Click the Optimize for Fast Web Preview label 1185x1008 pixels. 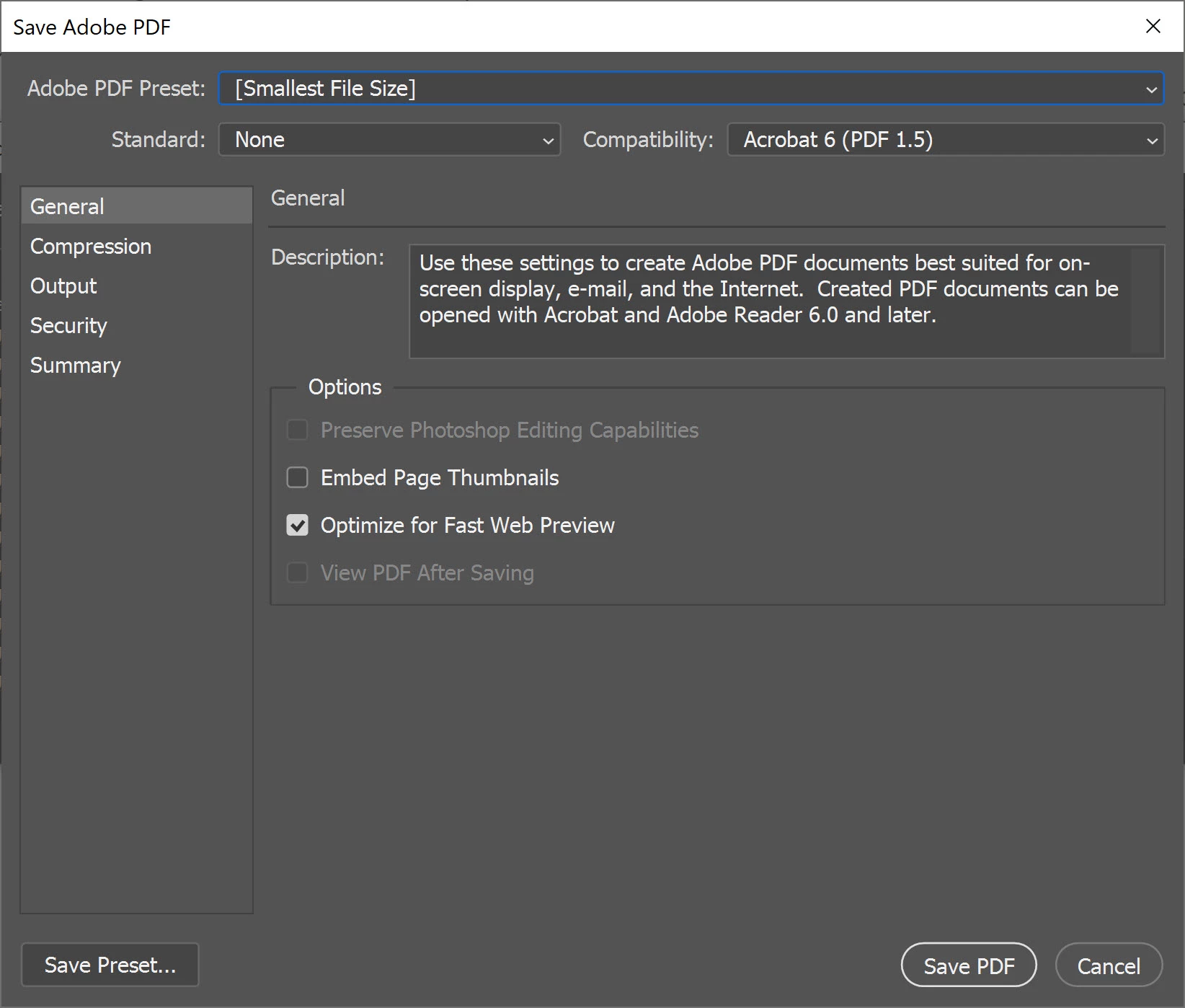pos(468,525)
